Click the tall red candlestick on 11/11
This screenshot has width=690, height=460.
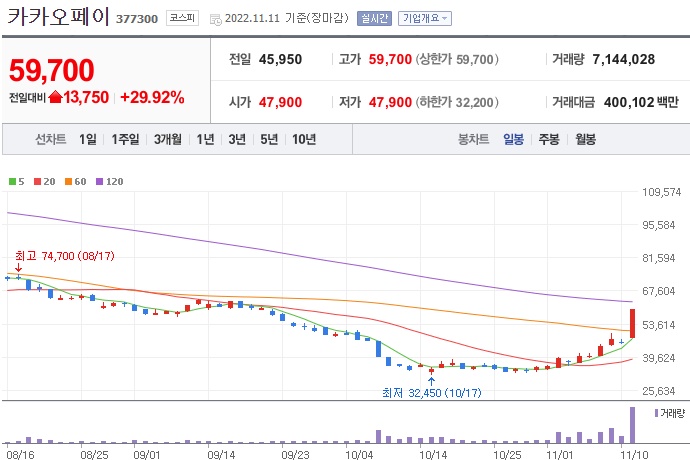(x=632, y=324)
